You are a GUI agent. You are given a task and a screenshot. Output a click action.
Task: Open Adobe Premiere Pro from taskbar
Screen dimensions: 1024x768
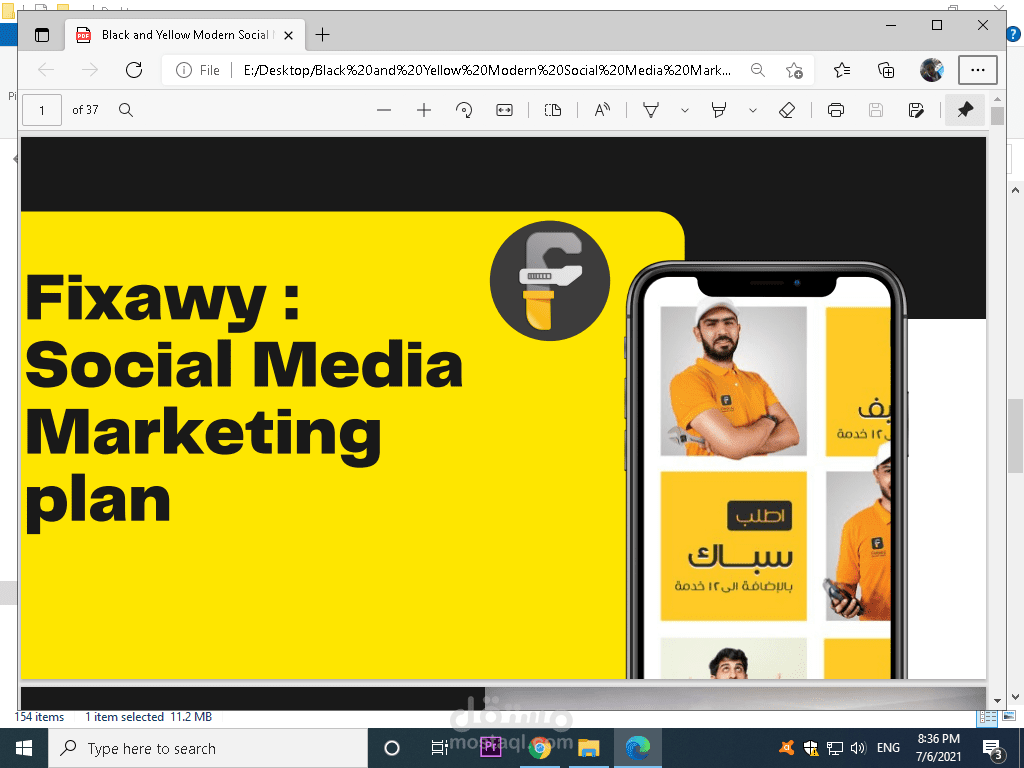click(490, 747)
